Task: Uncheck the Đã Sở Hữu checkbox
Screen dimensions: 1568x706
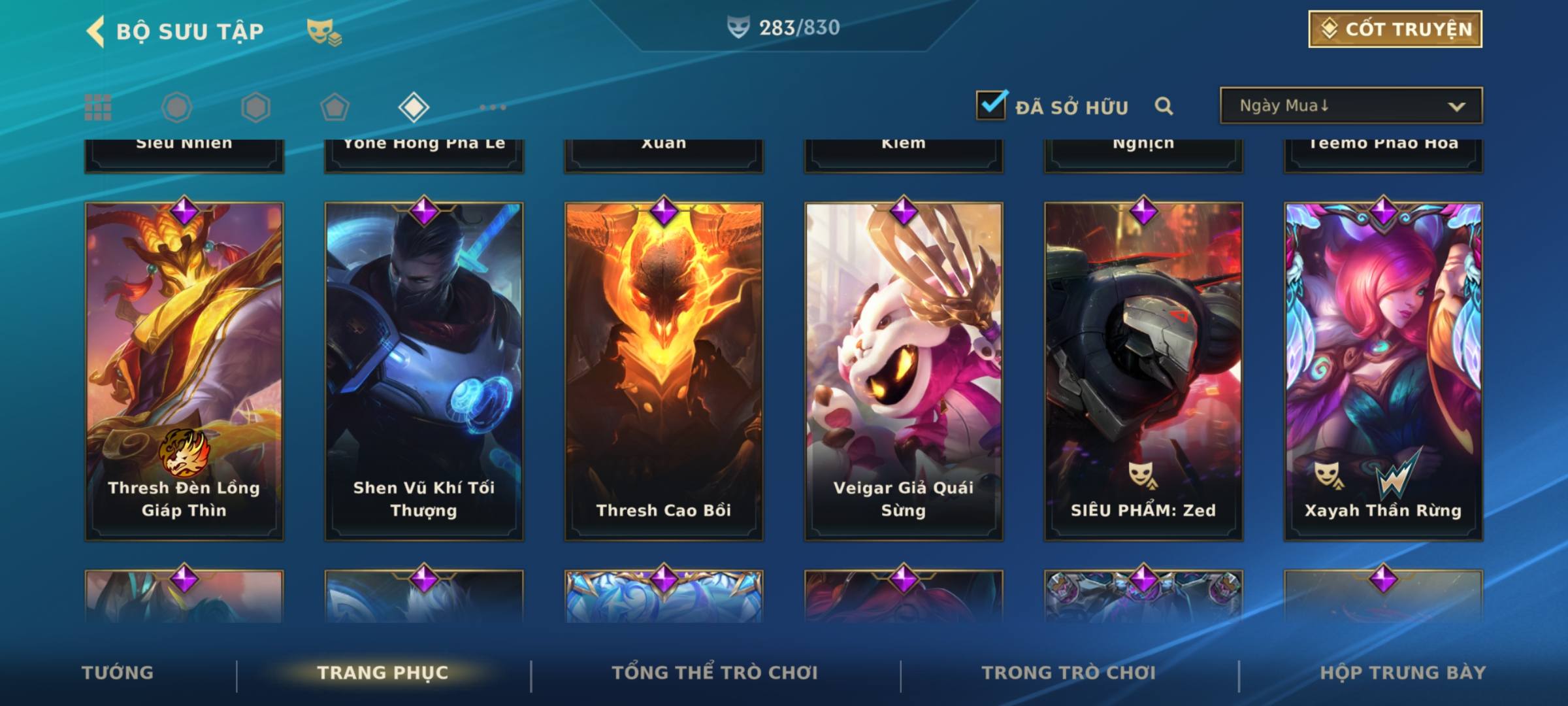Action: [x=992, y=105]
